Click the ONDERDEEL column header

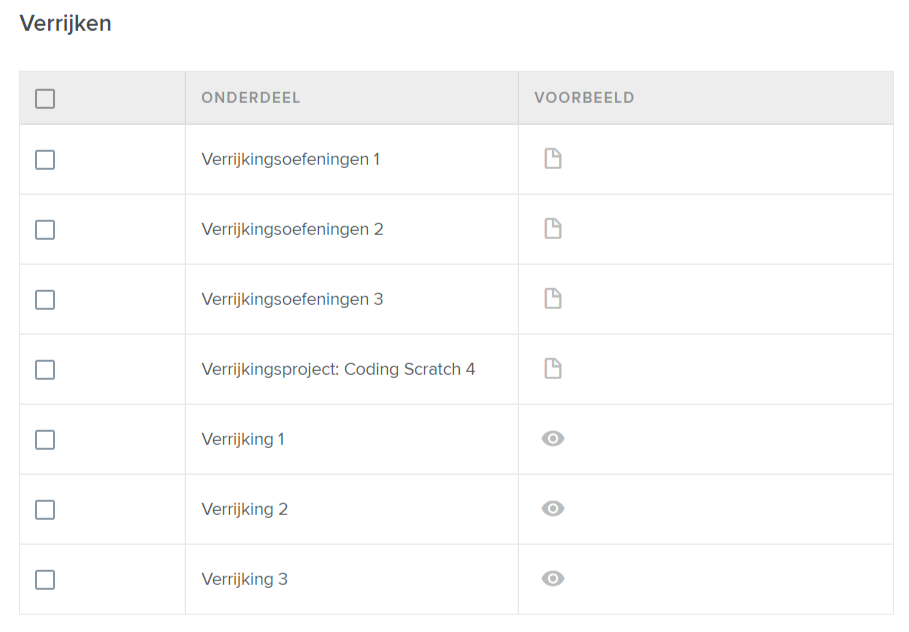pyautogui.click(x=251, y=98)
